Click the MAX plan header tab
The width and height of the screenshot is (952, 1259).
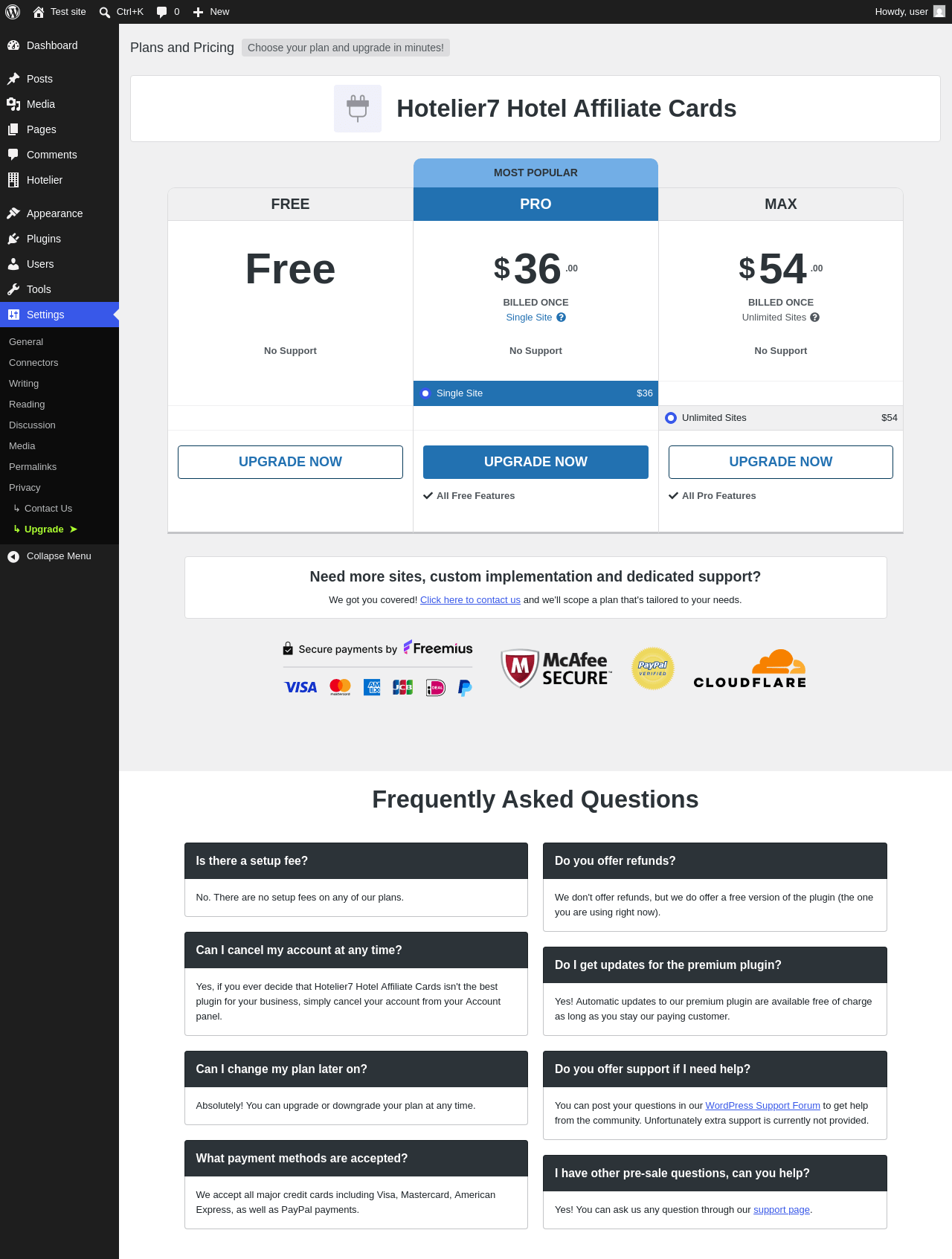pos(781,204)
